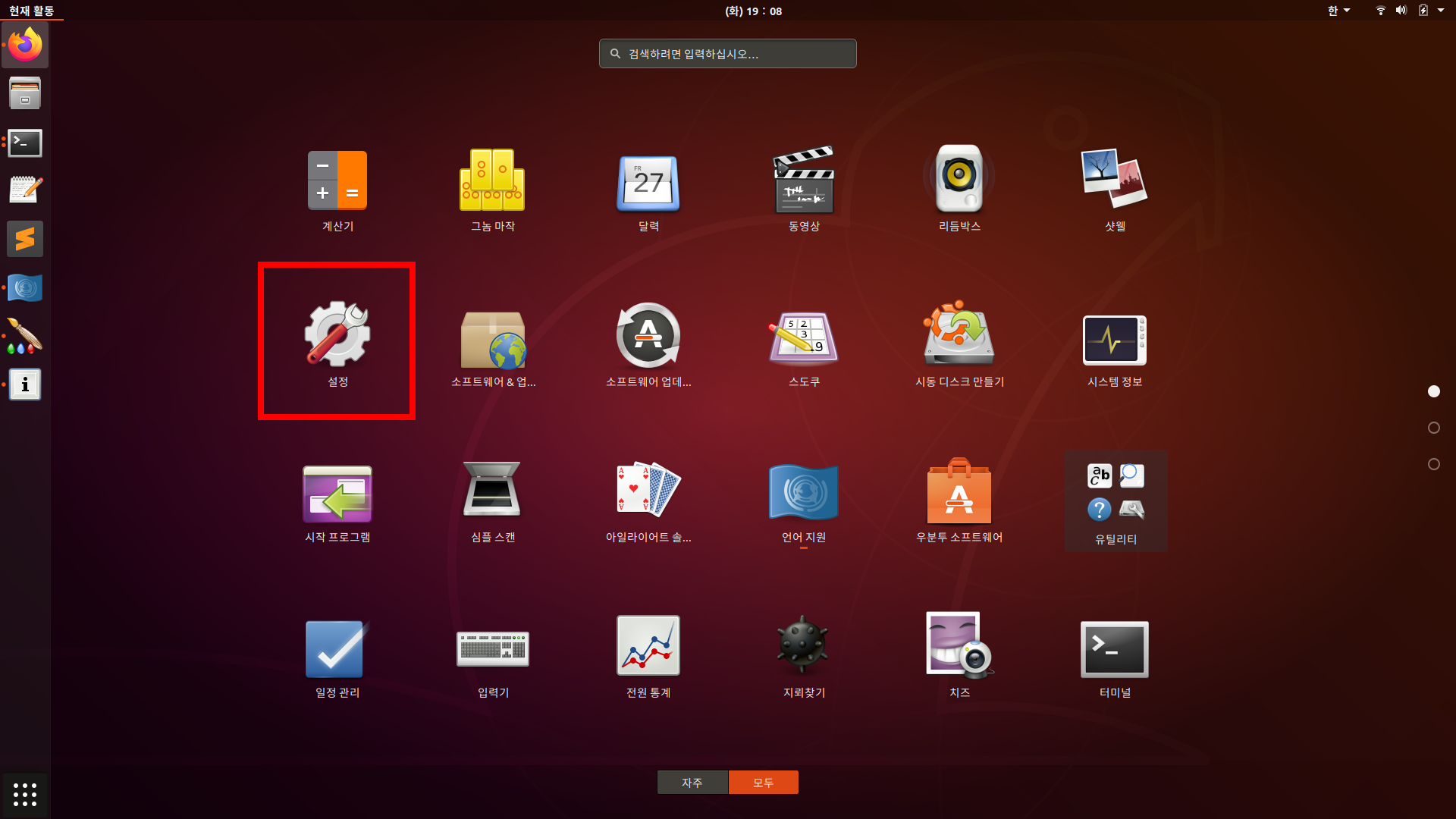Open the 지뢰찾기 Mines game
Image resolution: width=1456 pixels, height=819 pixels.
[804, 647]
